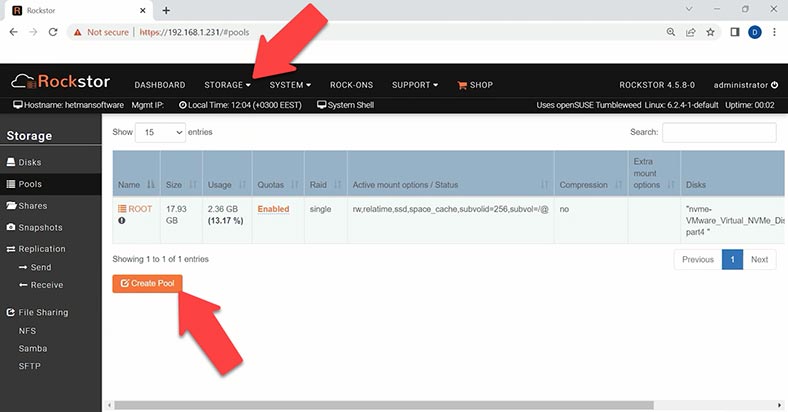The height and width of the screenshot is (412, 788).
Task: Click the Next pagination button
Action: pos(759,259)
